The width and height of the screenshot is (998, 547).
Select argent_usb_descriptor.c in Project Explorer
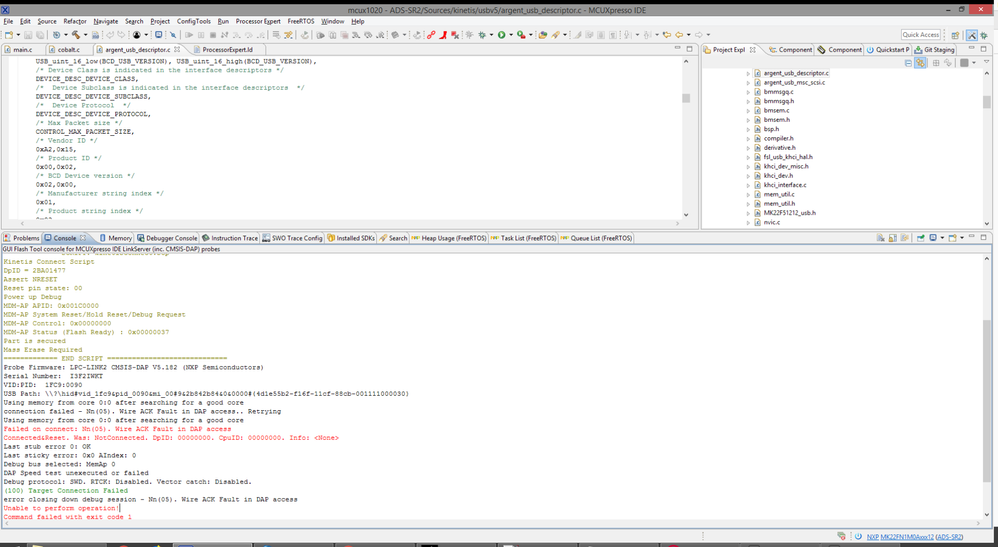(796, 73)
